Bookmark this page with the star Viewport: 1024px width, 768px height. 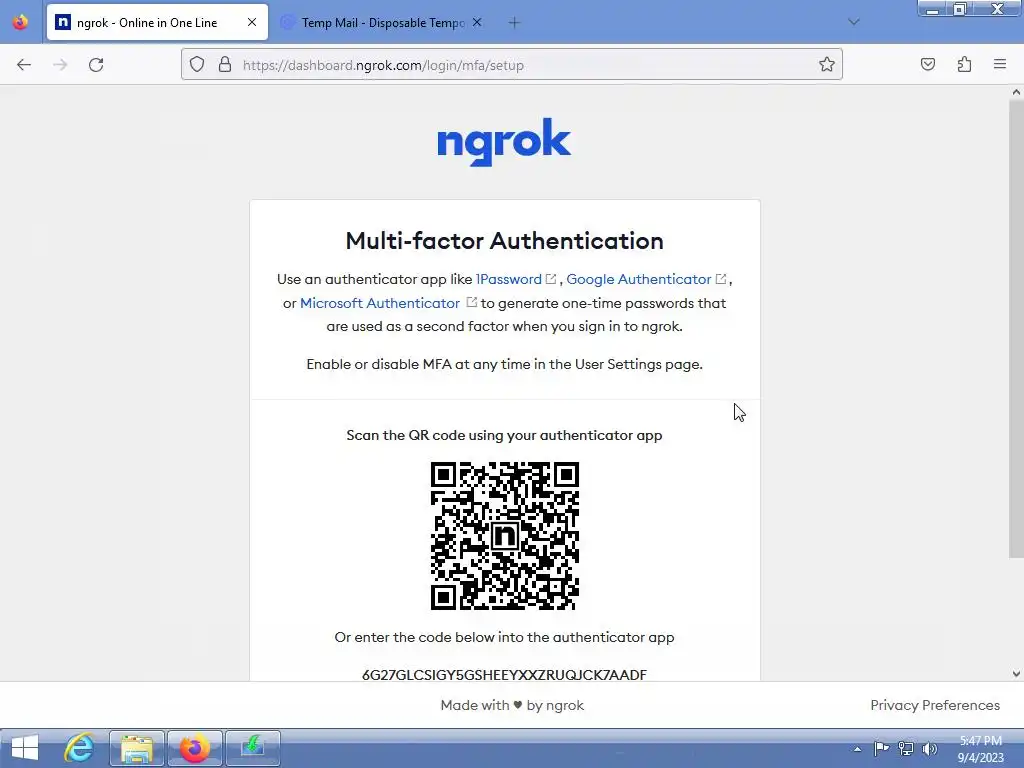[x=827, y=65]
